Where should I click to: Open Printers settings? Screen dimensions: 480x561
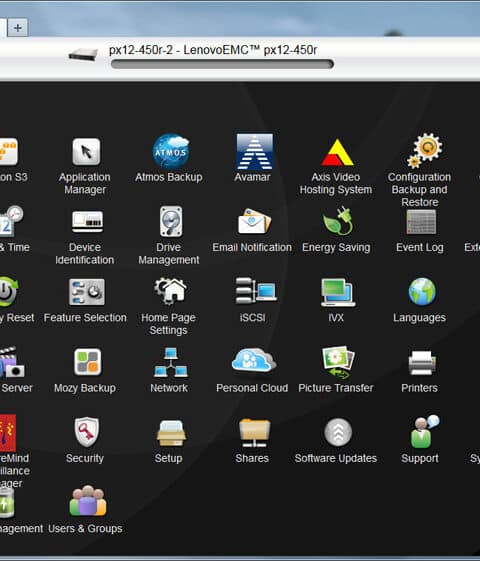(422, 362)
